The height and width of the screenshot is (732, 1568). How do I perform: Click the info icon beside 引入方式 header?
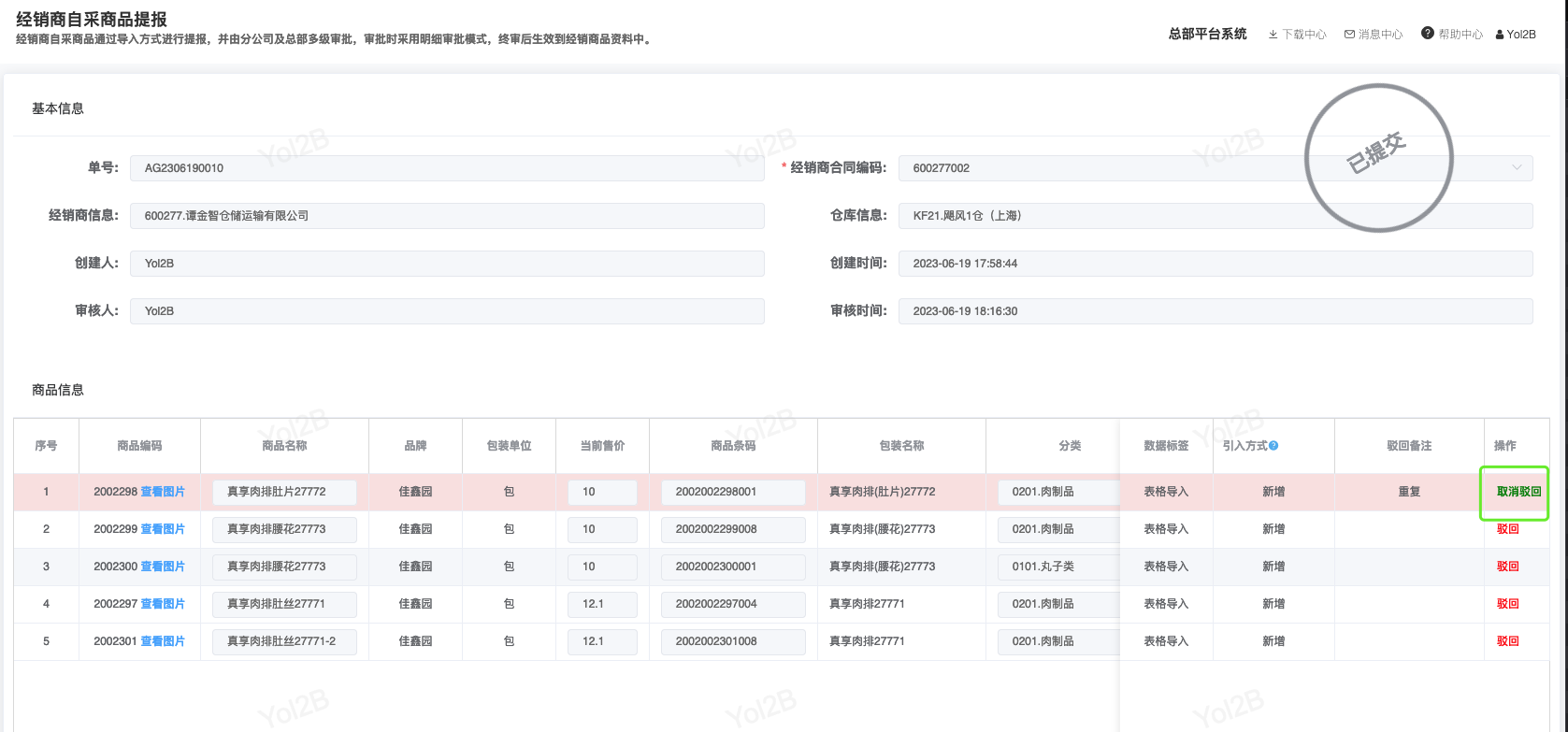coord(1273,446)
